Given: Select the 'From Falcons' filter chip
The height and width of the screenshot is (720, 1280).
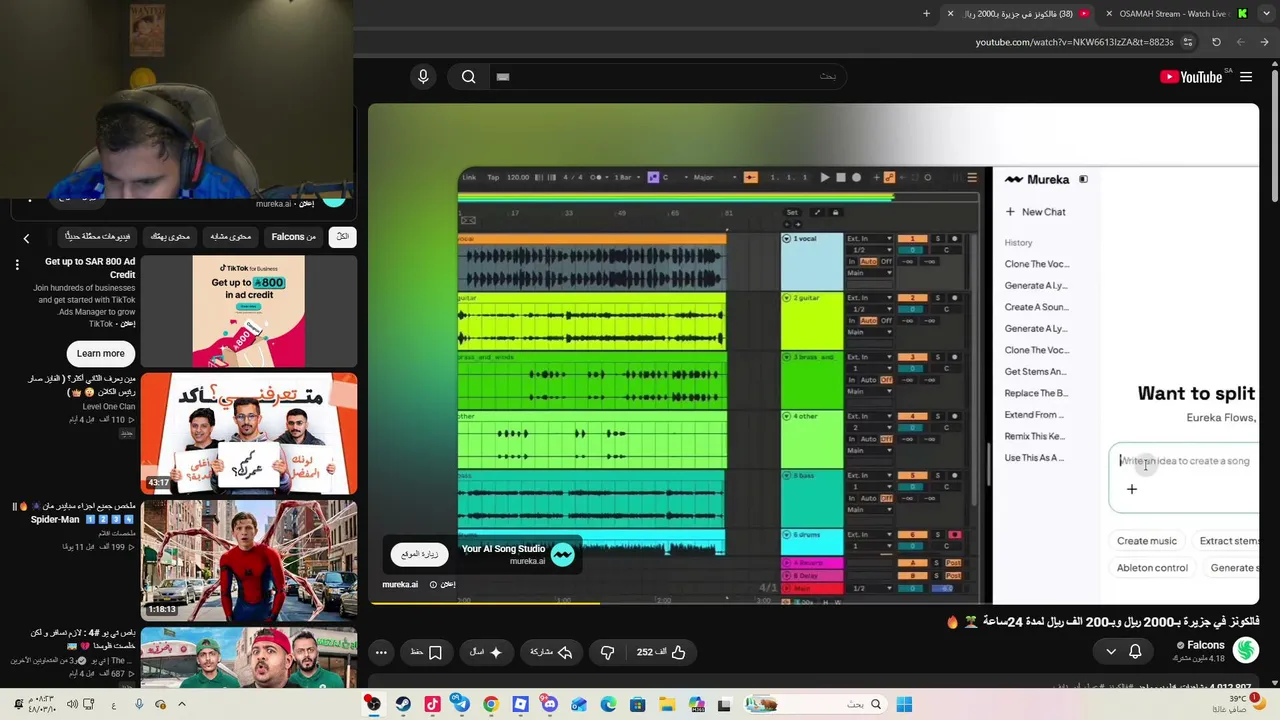Looking at the screenshot, I should 294,237.
